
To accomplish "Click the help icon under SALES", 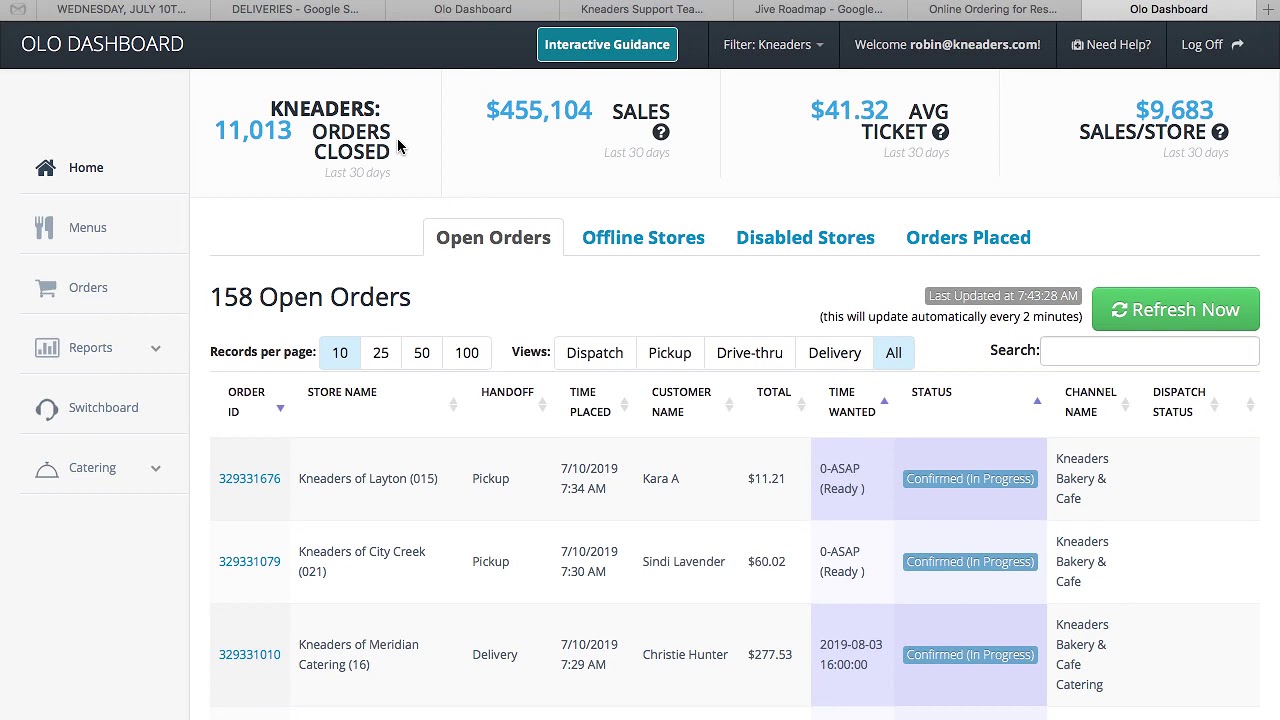I will click(661, 132).
